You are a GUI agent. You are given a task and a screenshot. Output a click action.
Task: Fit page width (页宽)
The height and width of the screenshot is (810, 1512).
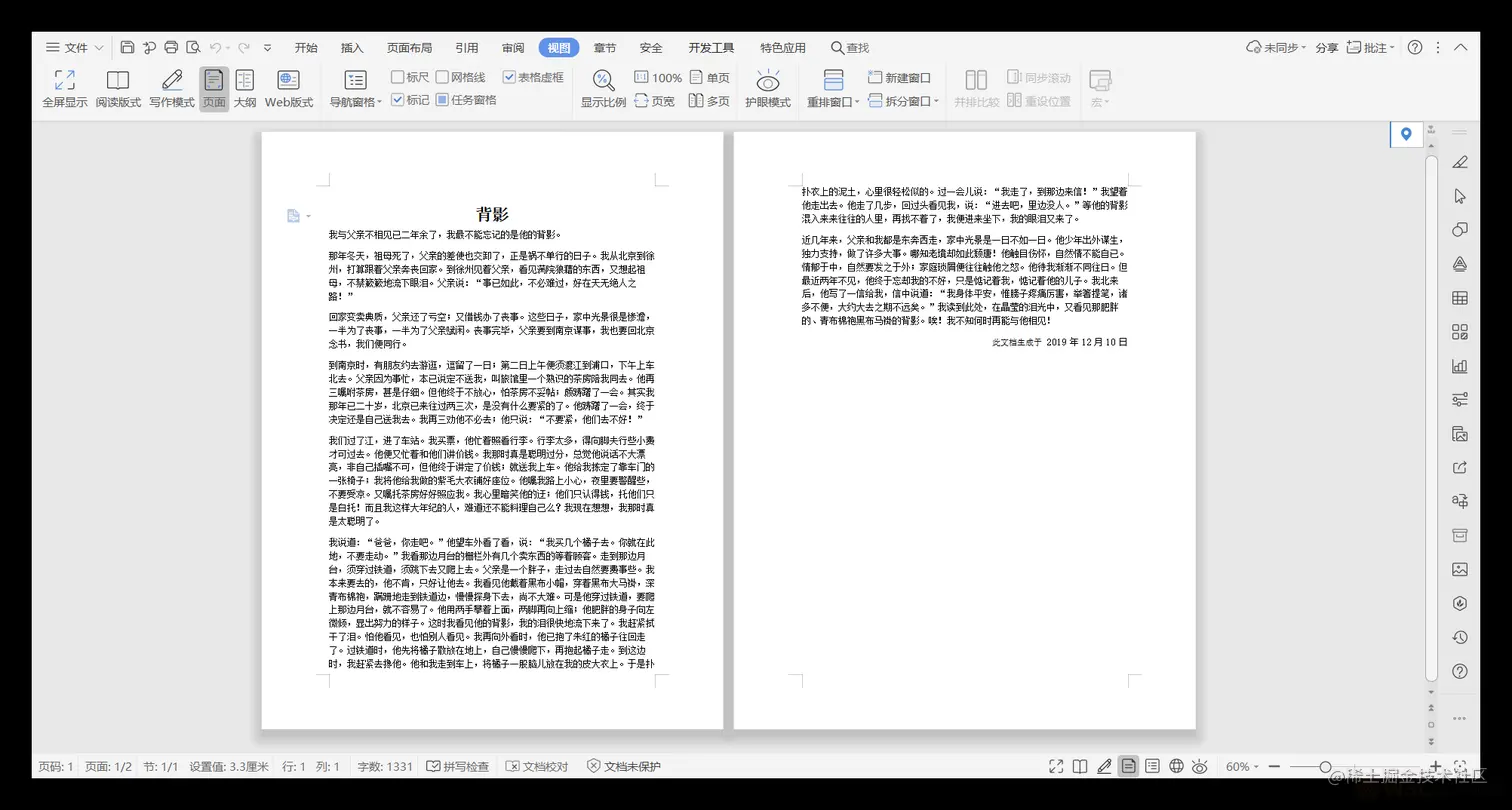click(x=655, y=101)
